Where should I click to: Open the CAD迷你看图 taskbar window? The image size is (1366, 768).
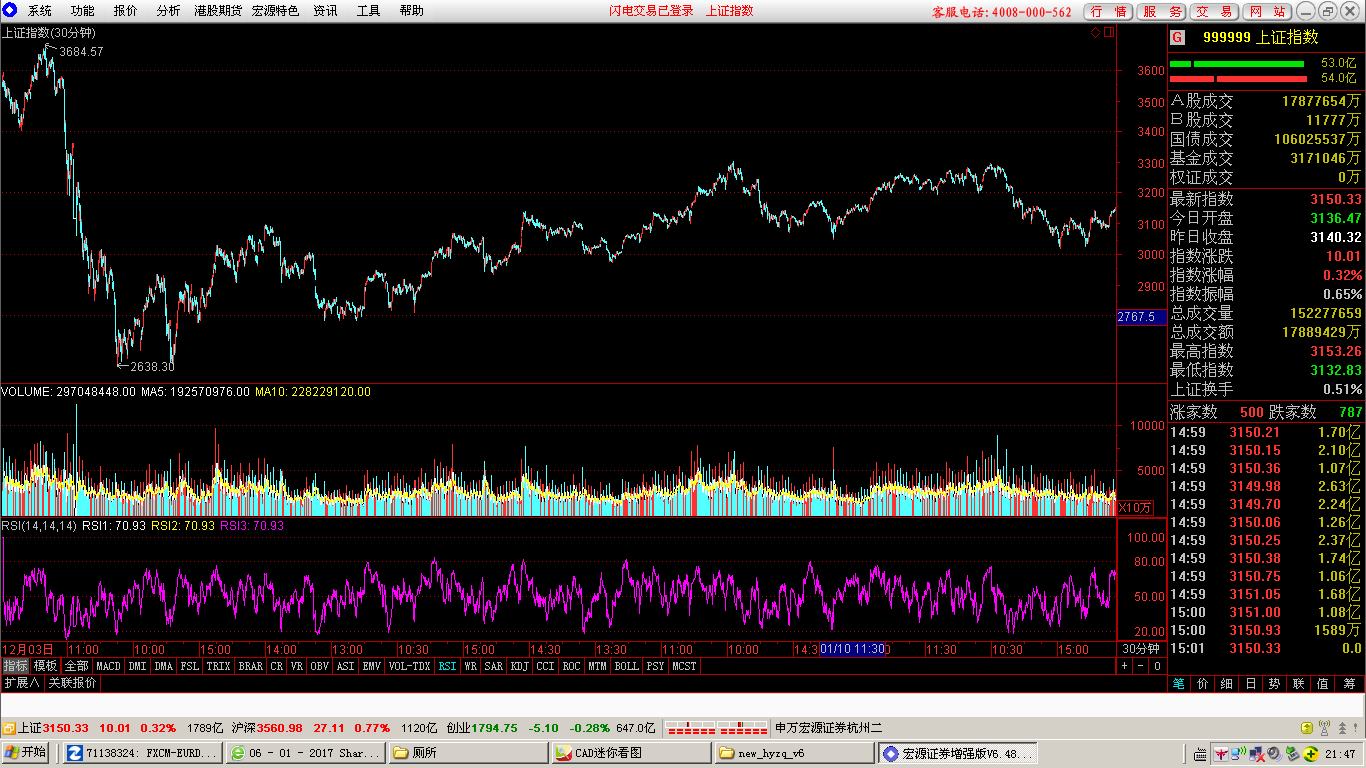point(630,753)
